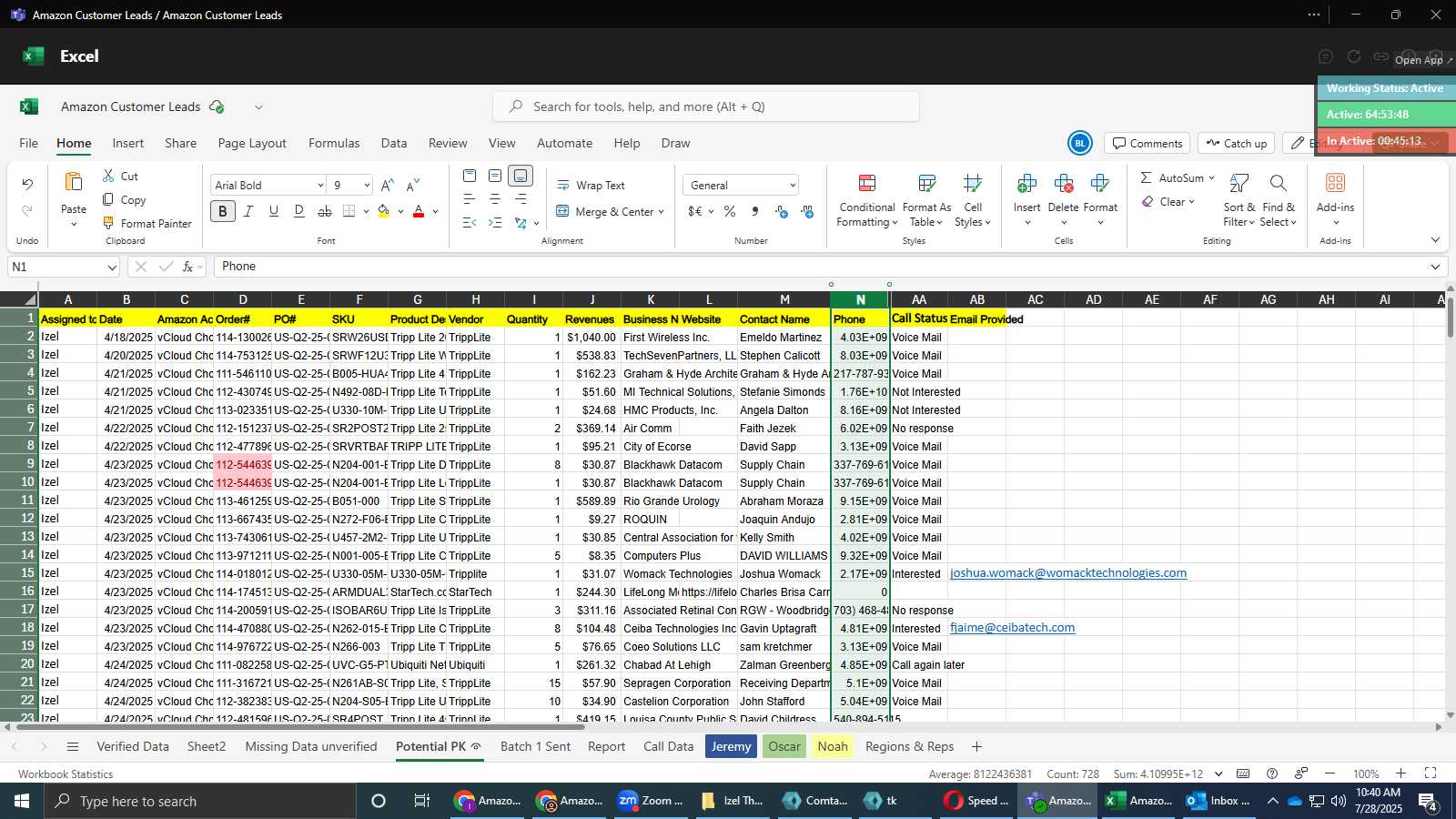The image size is (1456, 819).
Task: Click the yellow fill color swatch
Action: [x=384, y=211]
